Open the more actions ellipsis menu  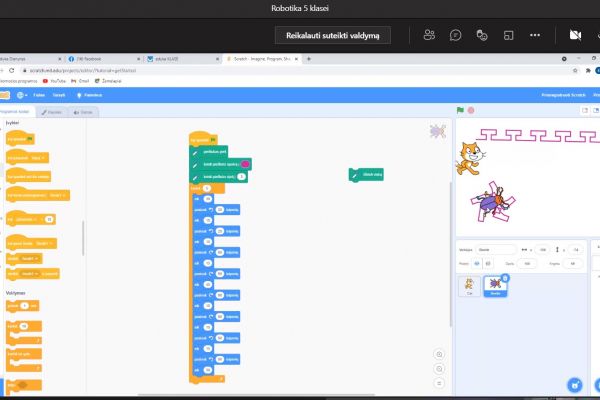tap(535, 35)
